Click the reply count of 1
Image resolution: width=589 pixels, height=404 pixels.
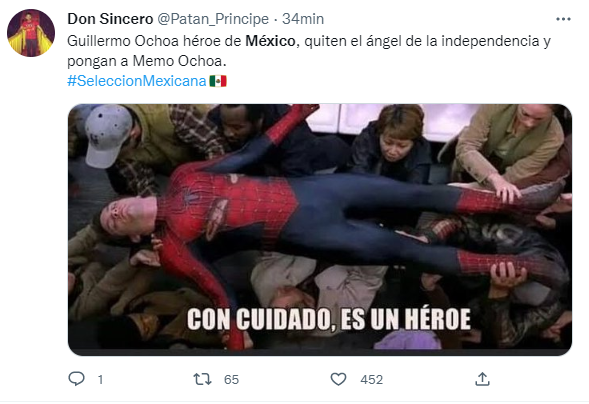click(x=100, y=380)
